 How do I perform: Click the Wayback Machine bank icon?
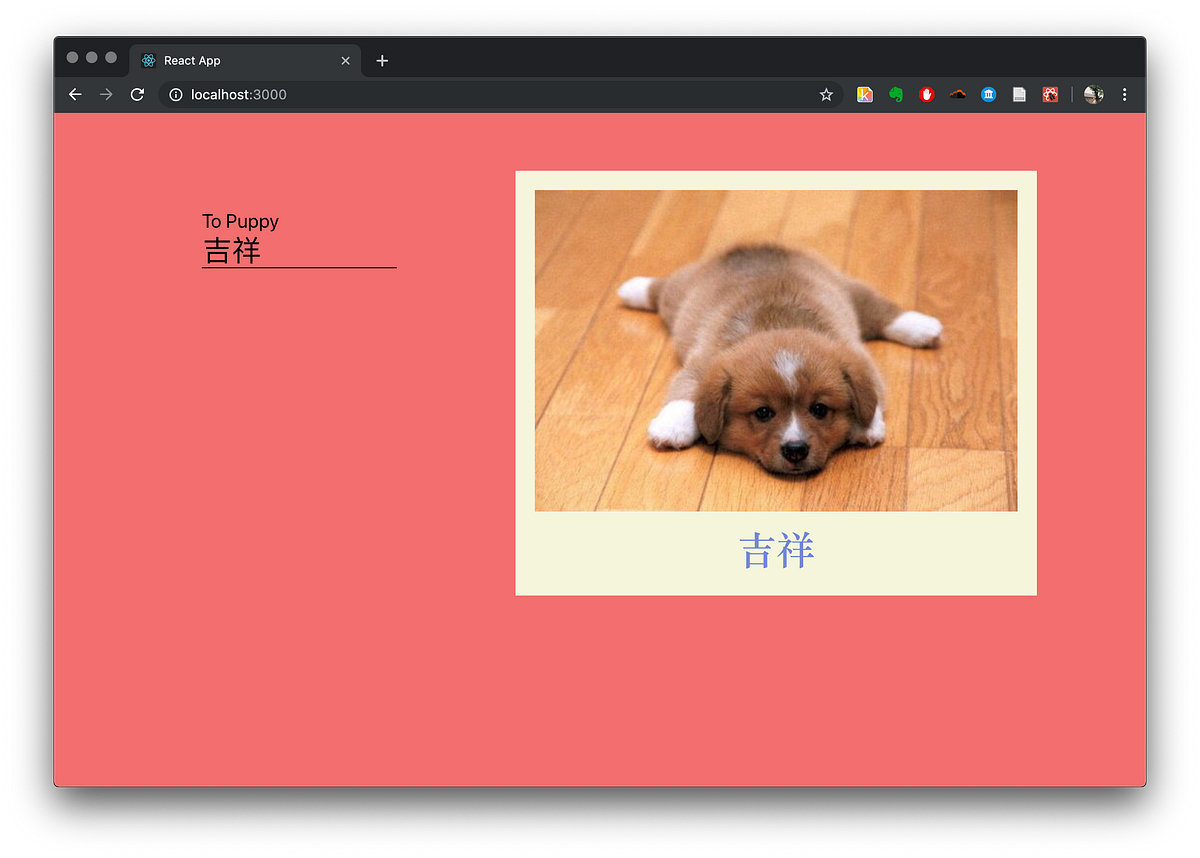point(988,94)
